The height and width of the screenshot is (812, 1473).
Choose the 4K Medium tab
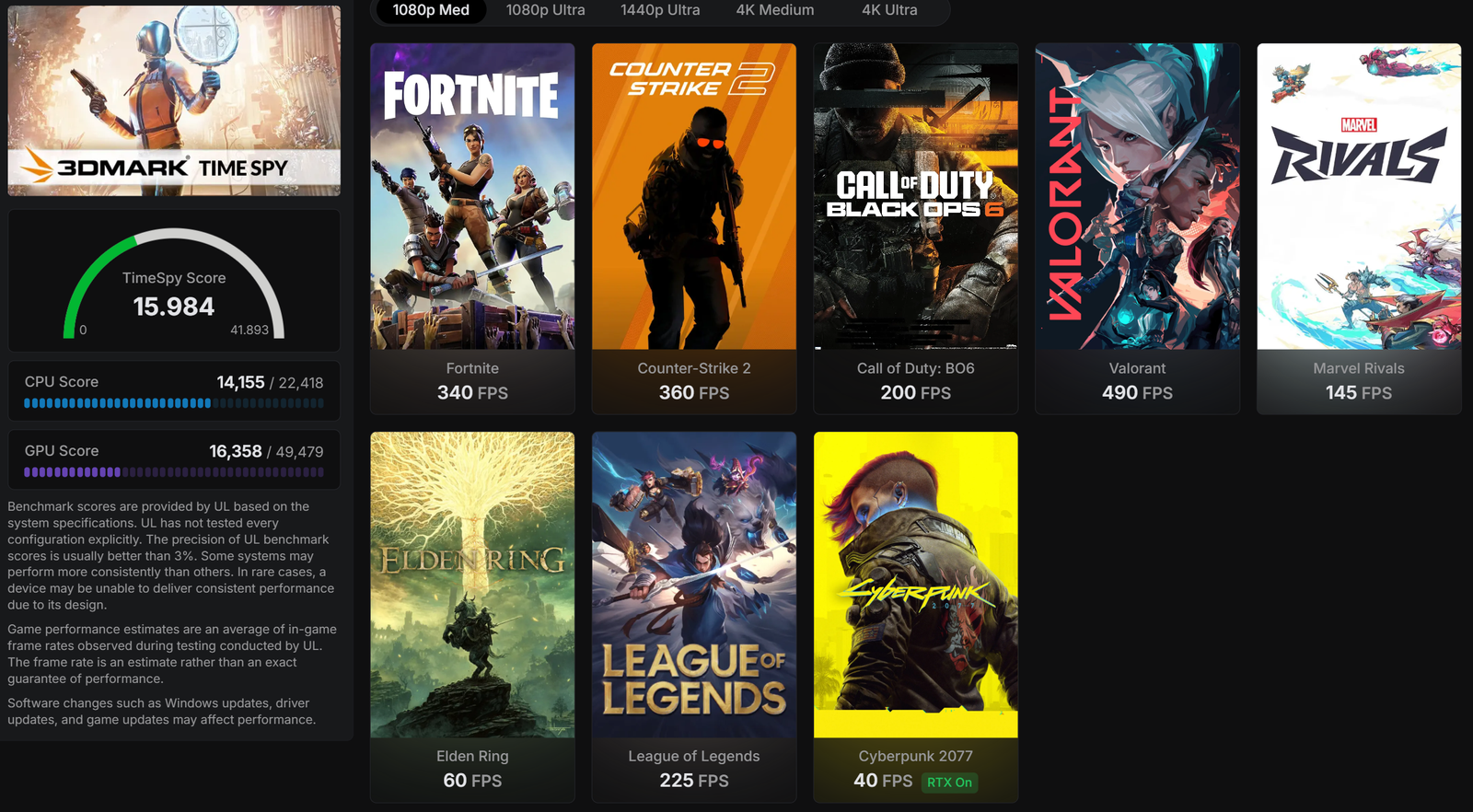click(x=775, y=10)
